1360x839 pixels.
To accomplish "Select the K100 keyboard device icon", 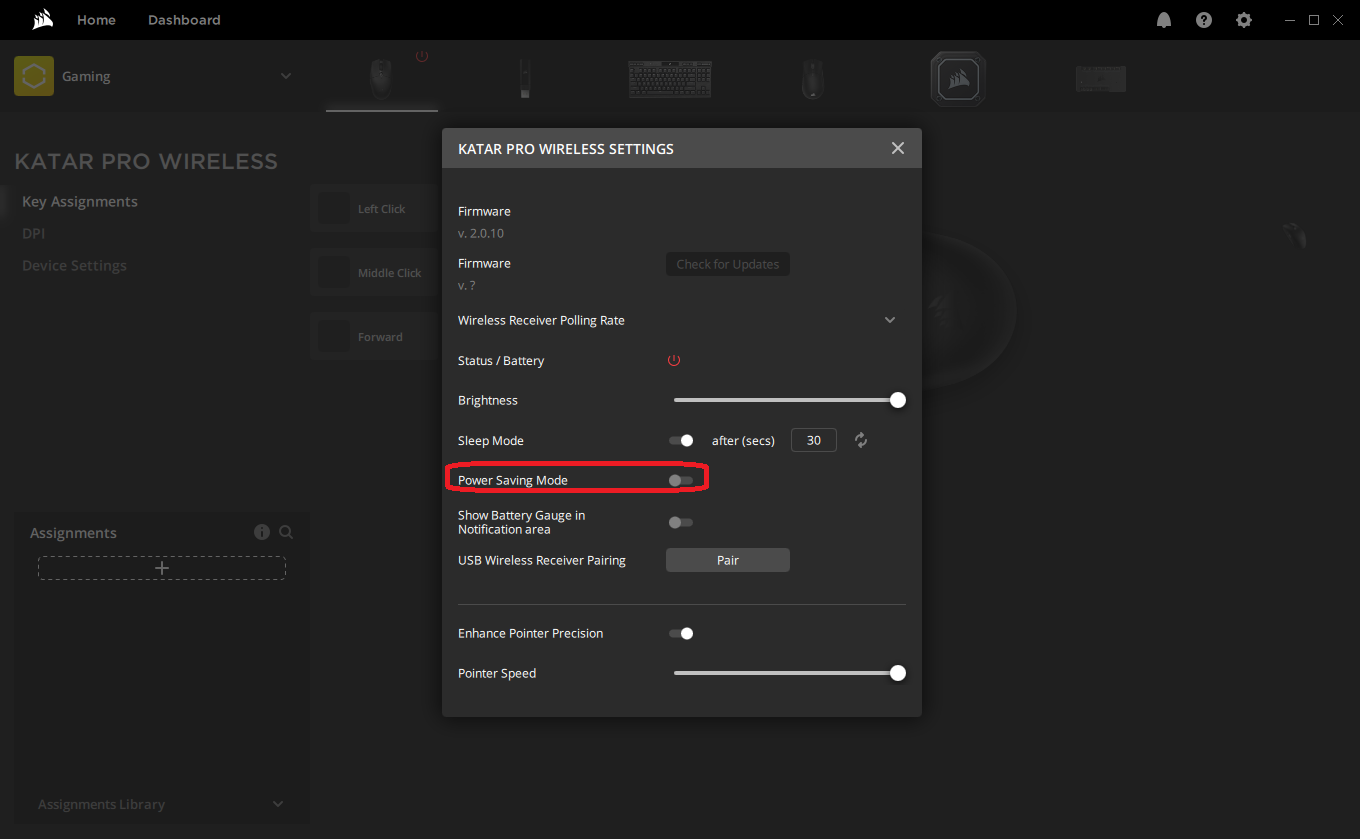I will click(x=669, y=79).
